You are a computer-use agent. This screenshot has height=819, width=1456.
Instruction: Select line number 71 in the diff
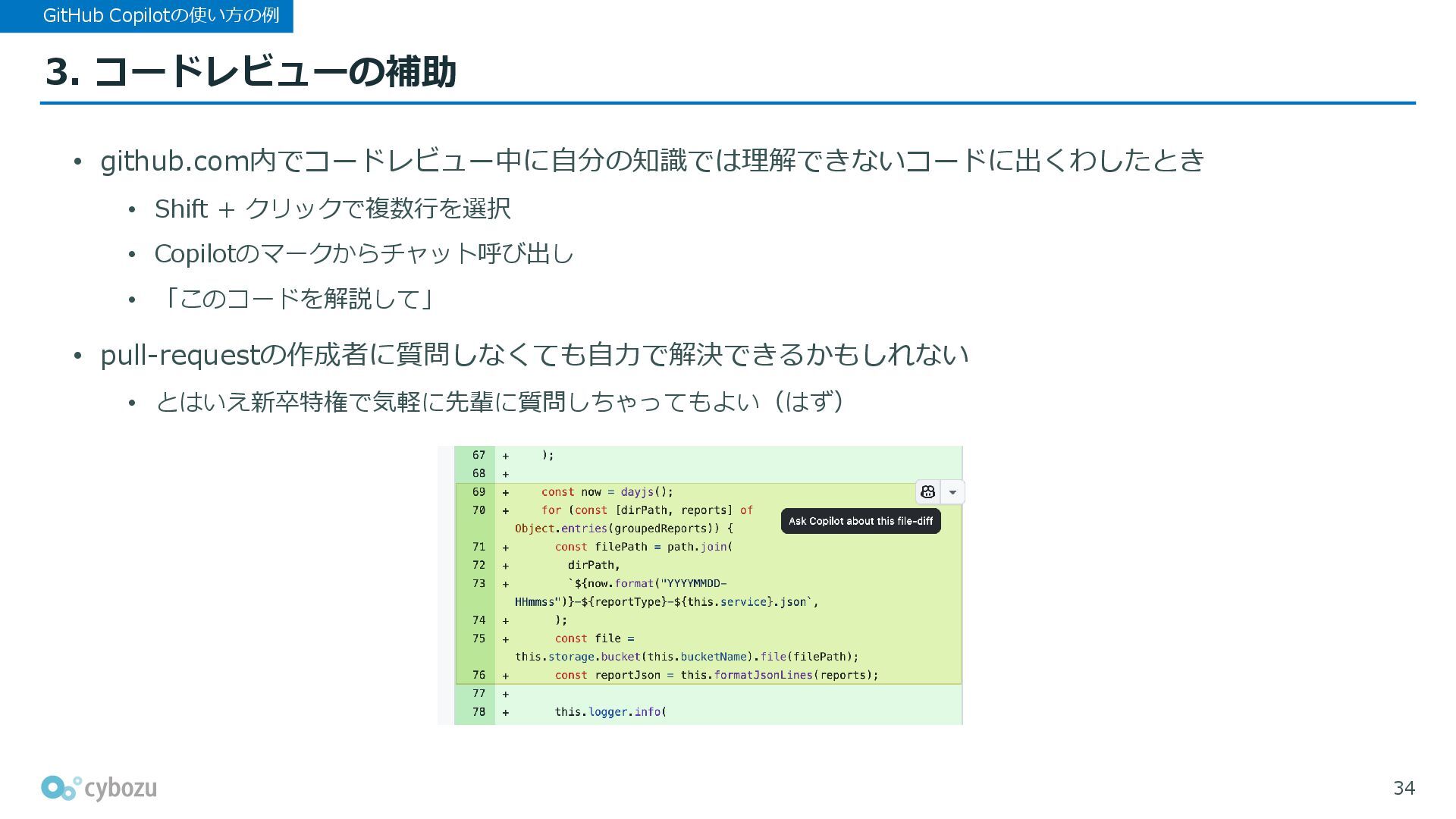pos(479,547)
